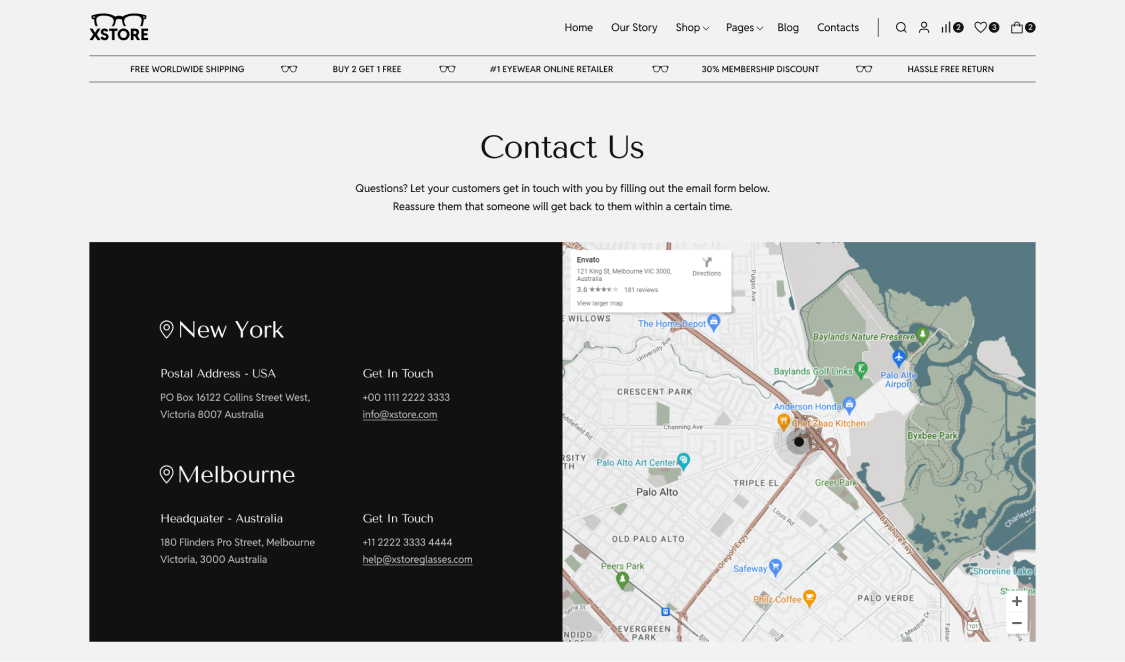Open the Our Story page
Screen dimensions: 1125x662
coord(634,28)
